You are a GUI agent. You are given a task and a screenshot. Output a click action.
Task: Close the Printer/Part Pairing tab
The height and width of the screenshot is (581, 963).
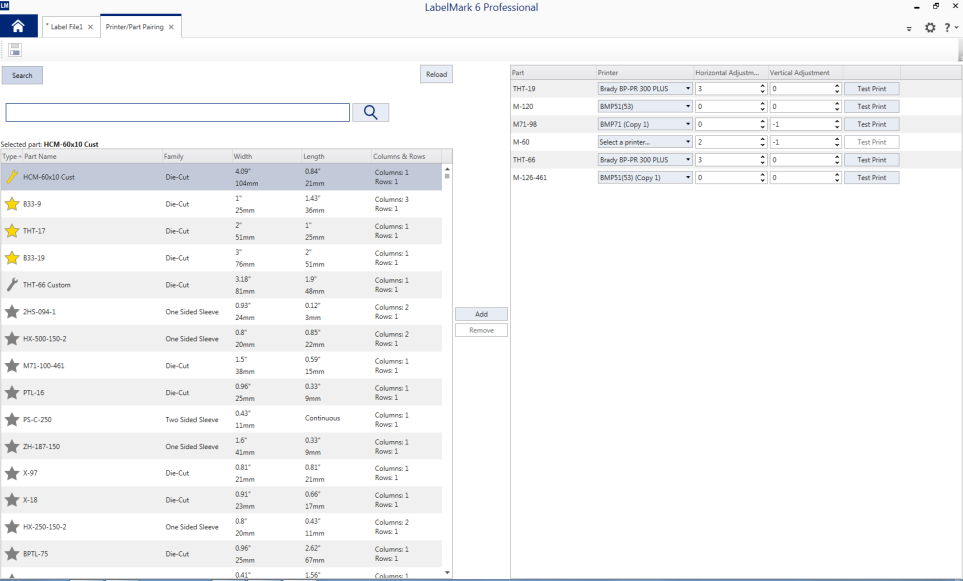[x=171, y=27]
